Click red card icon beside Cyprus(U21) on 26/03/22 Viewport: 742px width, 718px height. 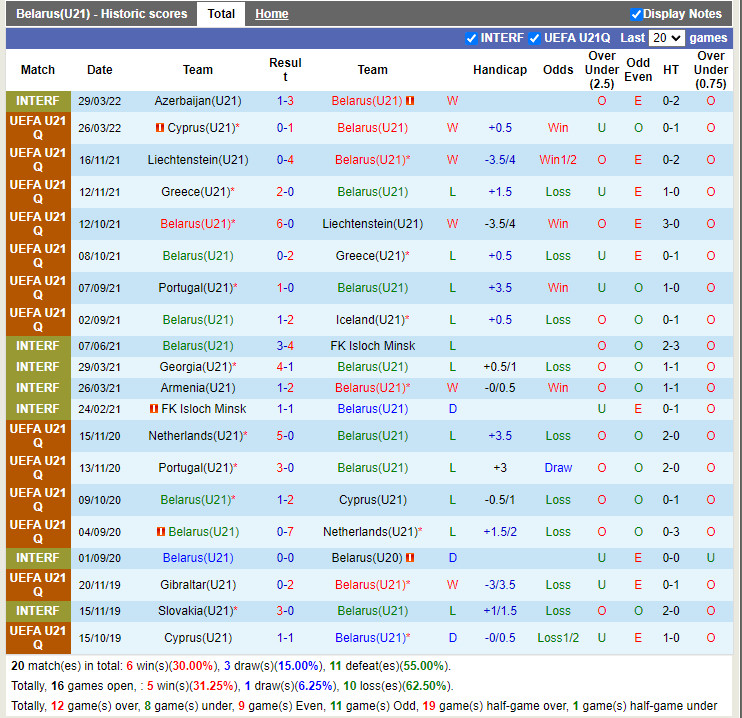click(x=159, y=128)
